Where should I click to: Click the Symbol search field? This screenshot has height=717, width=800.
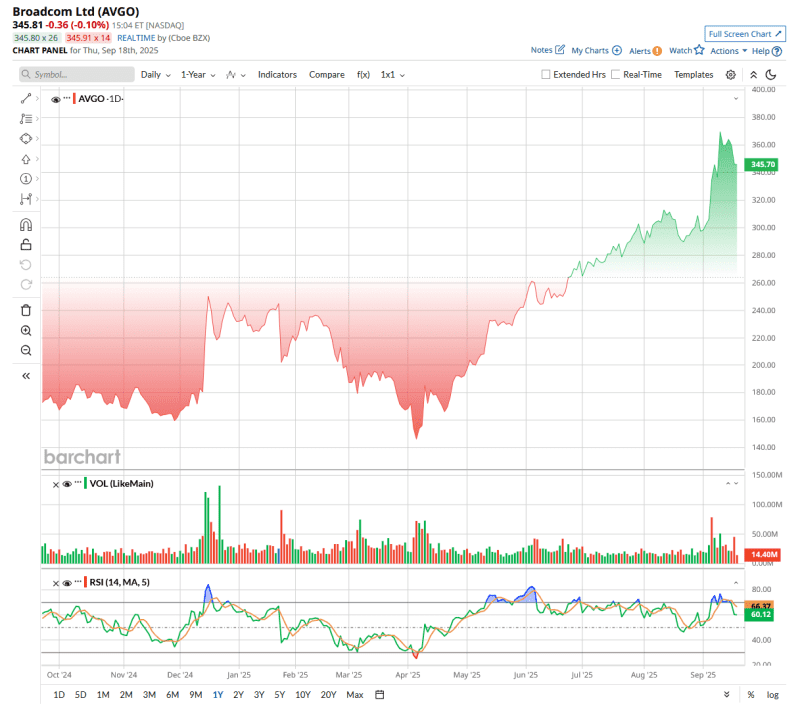click(78, 75)
